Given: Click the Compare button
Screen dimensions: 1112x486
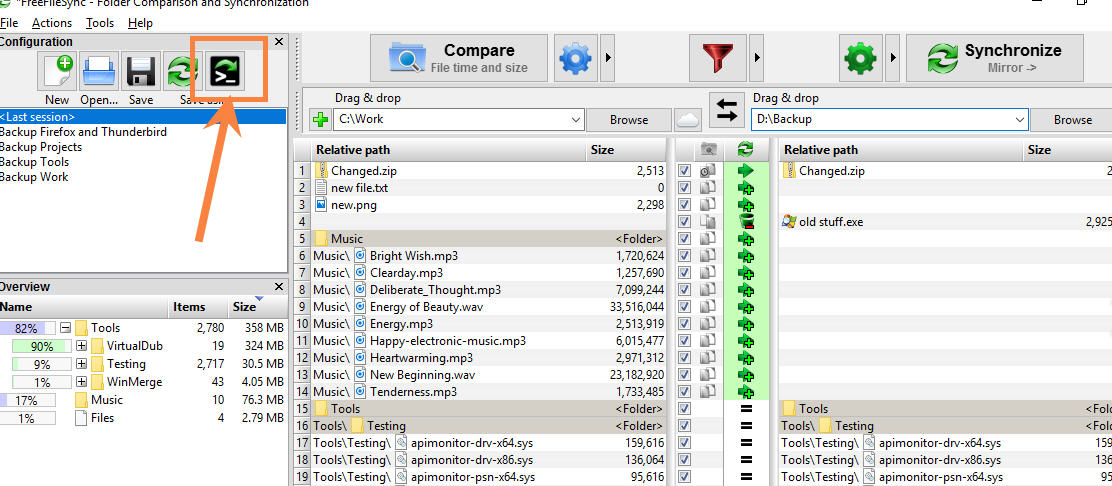Looking at the screenshot, I should coord(459,58).
